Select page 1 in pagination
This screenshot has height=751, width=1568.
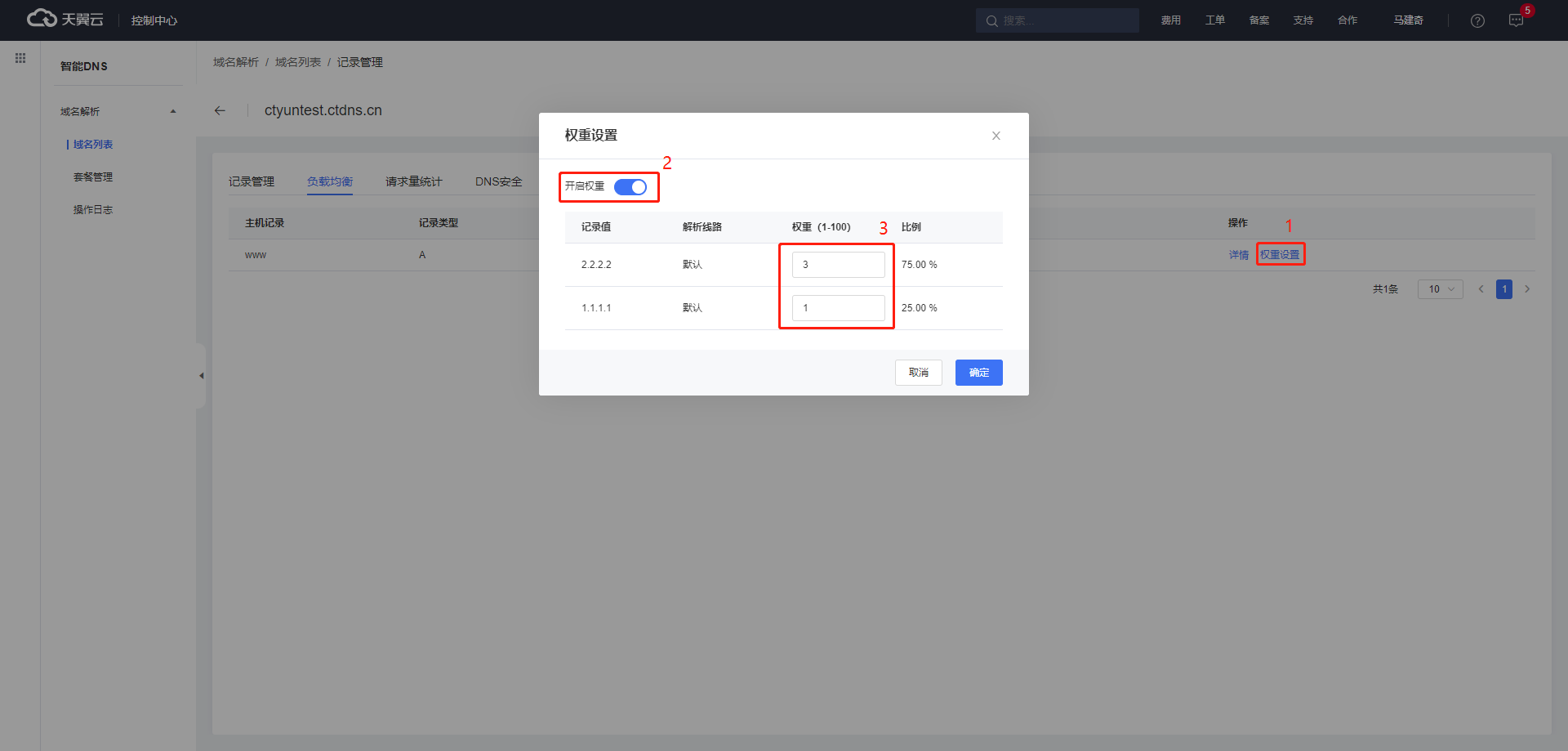point(1504,289)
